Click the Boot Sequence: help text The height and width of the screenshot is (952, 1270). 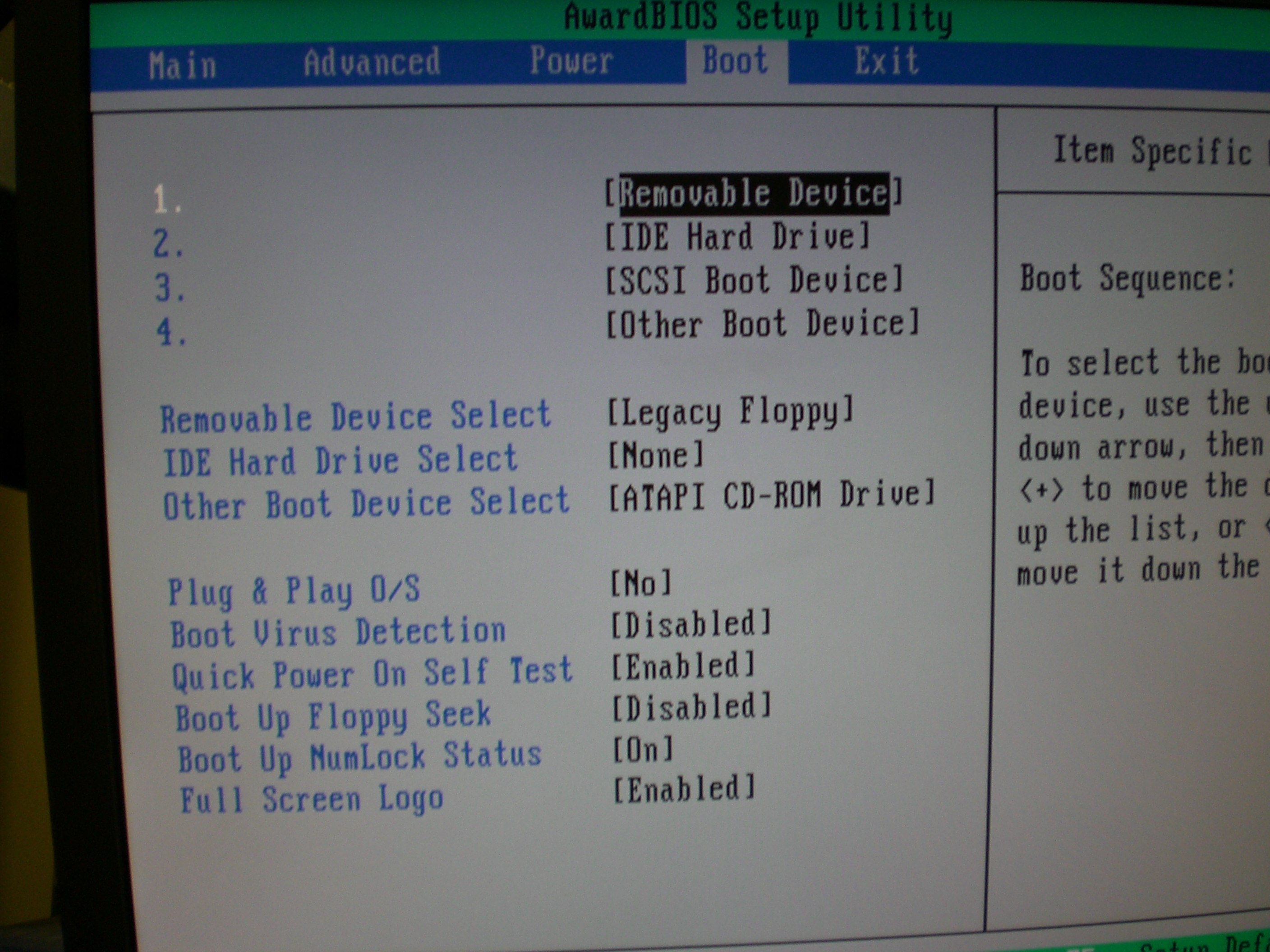(1127, 279)
